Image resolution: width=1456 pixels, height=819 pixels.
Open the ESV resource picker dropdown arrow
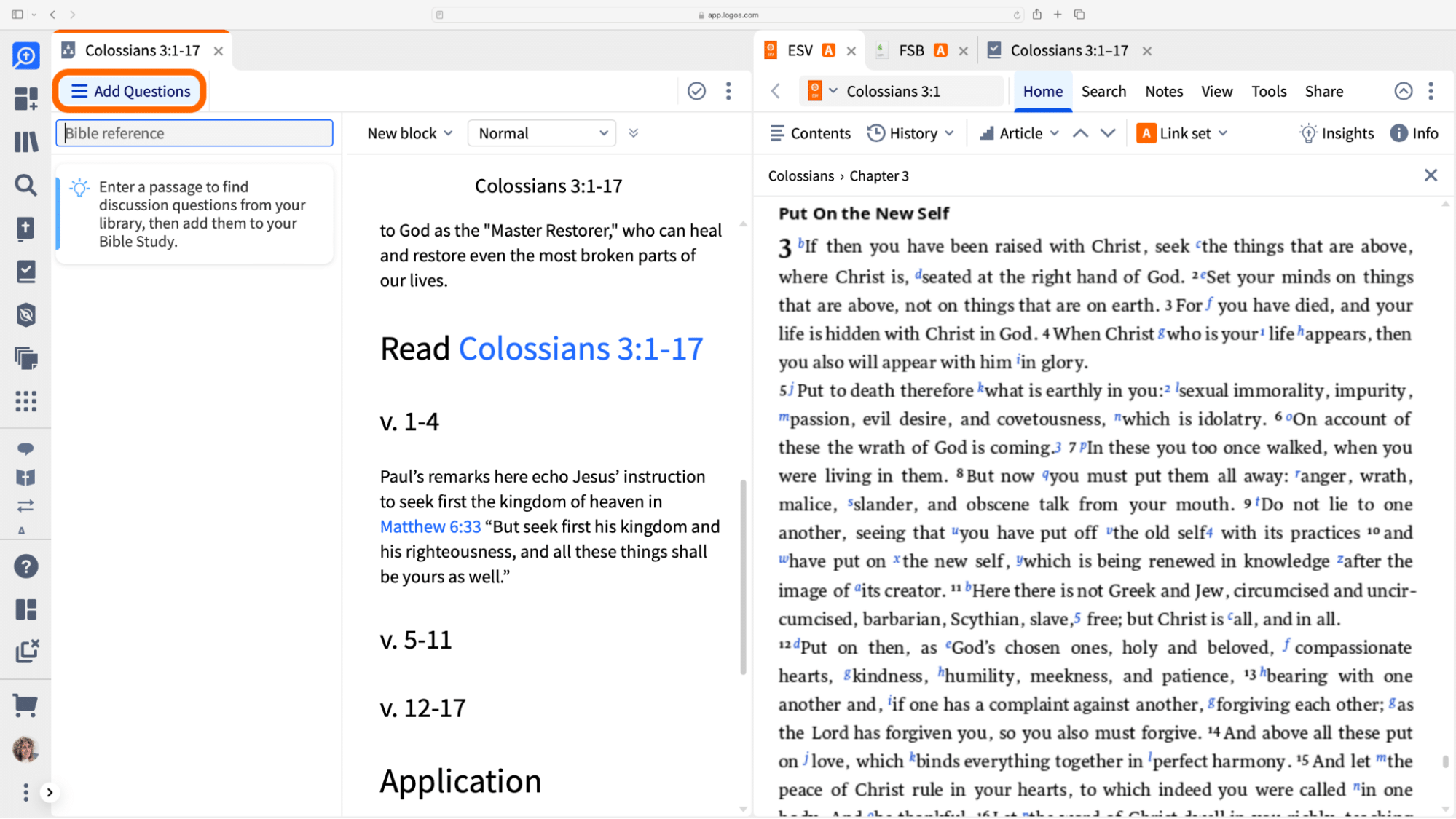(833, 91)
